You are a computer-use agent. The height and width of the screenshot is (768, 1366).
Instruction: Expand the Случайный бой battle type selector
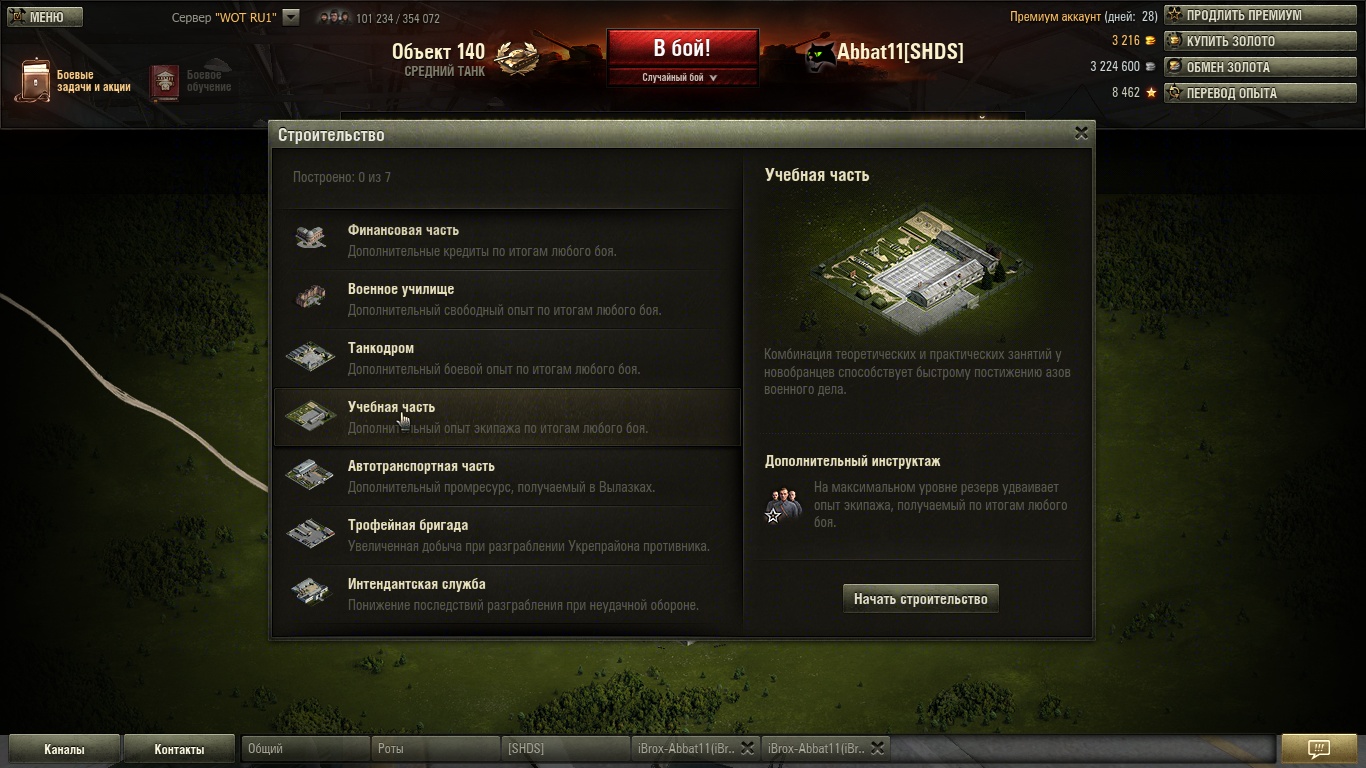point(680,77)
